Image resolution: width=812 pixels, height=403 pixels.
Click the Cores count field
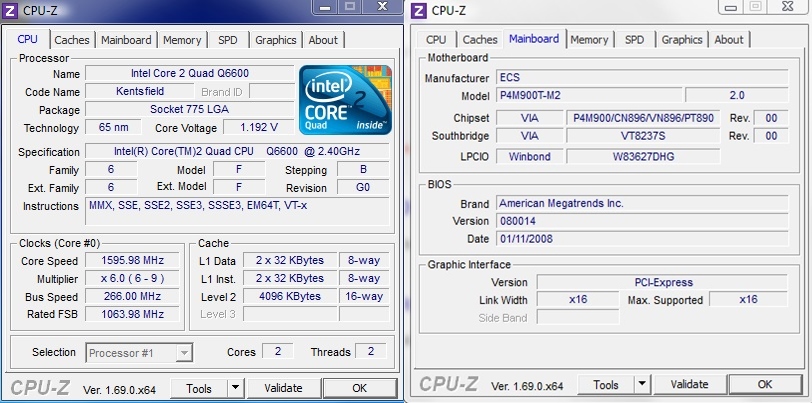point(278,351)
